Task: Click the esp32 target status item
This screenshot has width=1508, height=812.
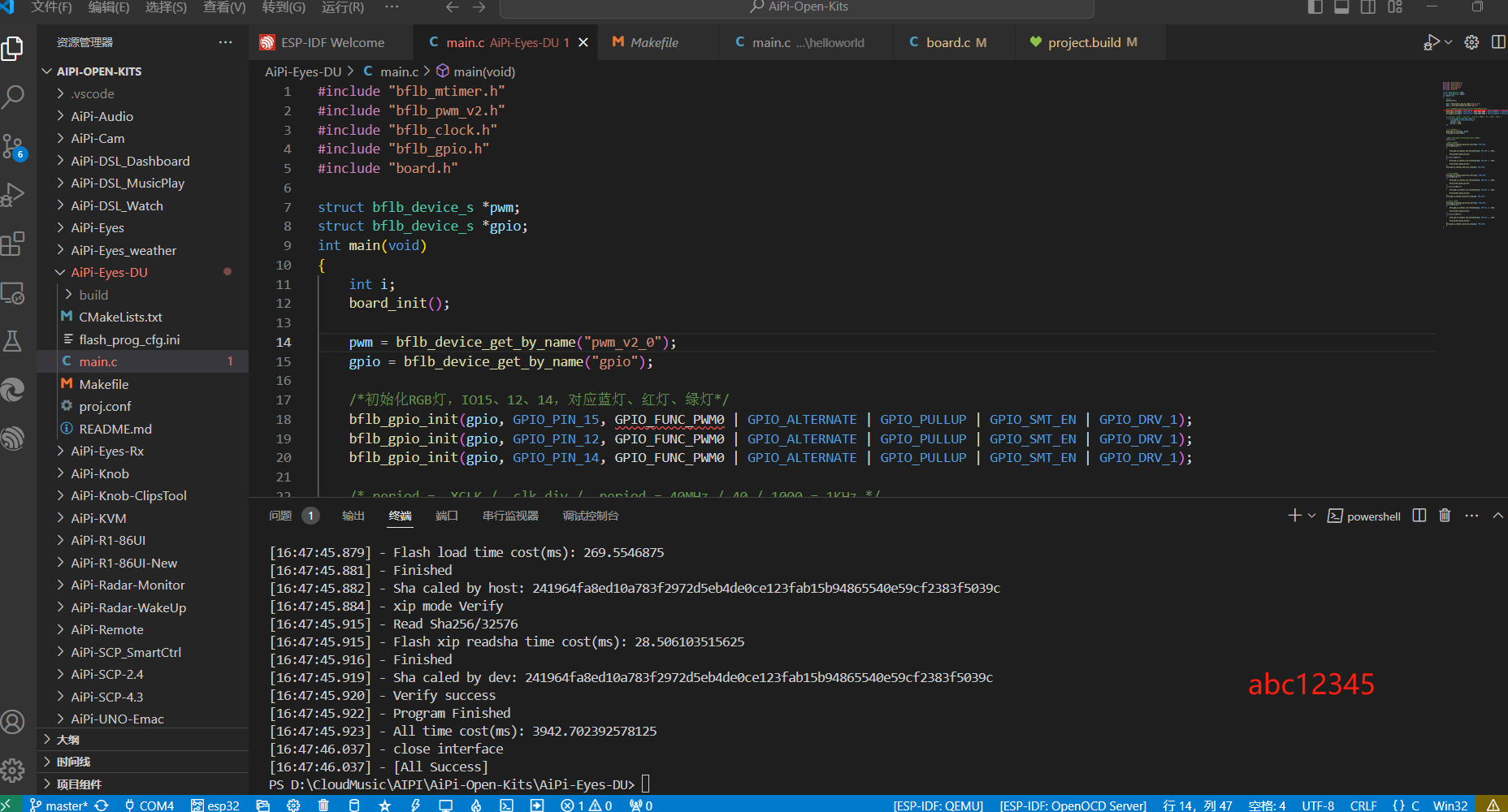Action: pyautogui.click(x=215, y=805)
